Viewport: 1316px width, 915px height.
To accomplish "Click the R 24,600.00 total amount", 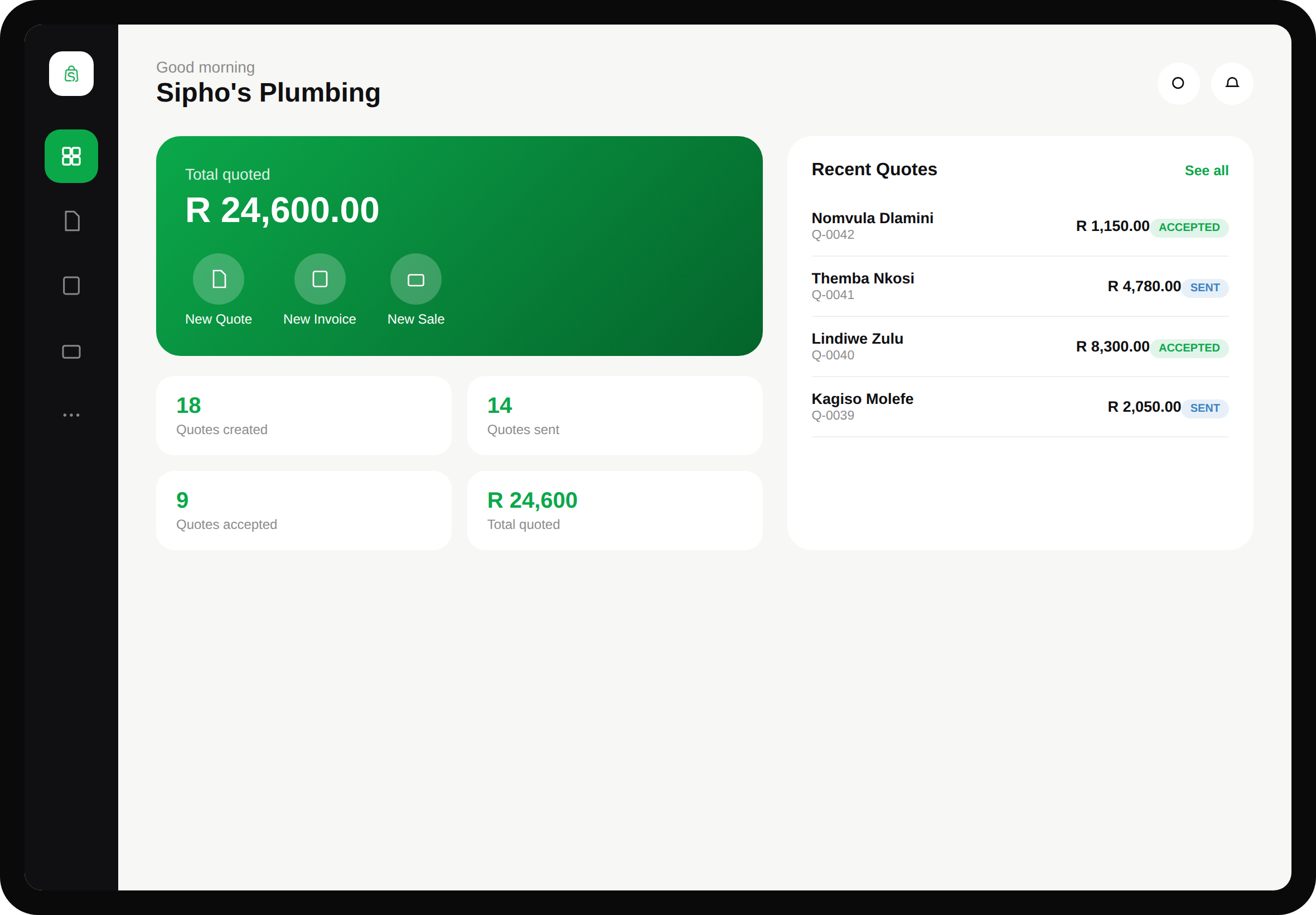I will (x=282, y=210).
